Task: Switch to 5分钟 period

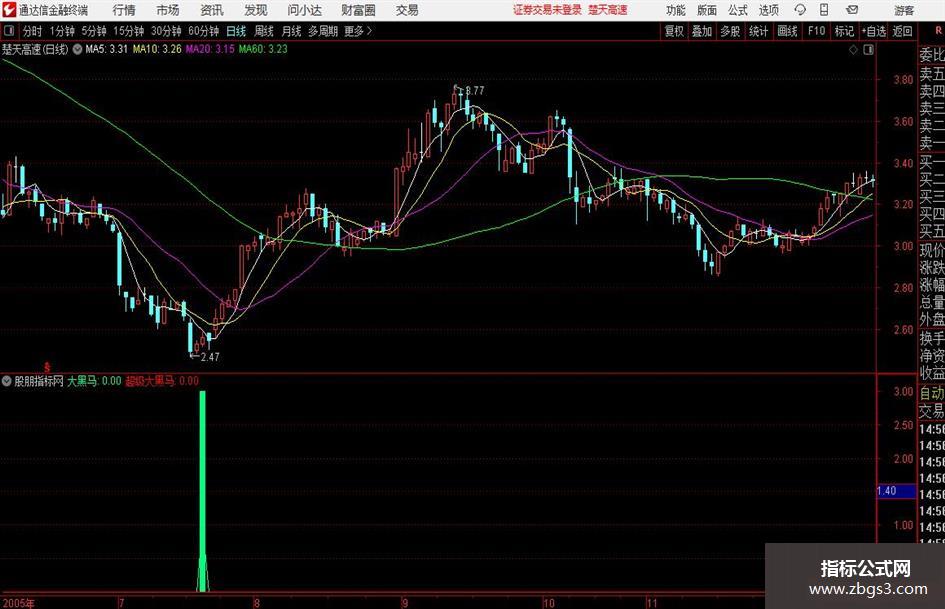Action: coord(93,31)
